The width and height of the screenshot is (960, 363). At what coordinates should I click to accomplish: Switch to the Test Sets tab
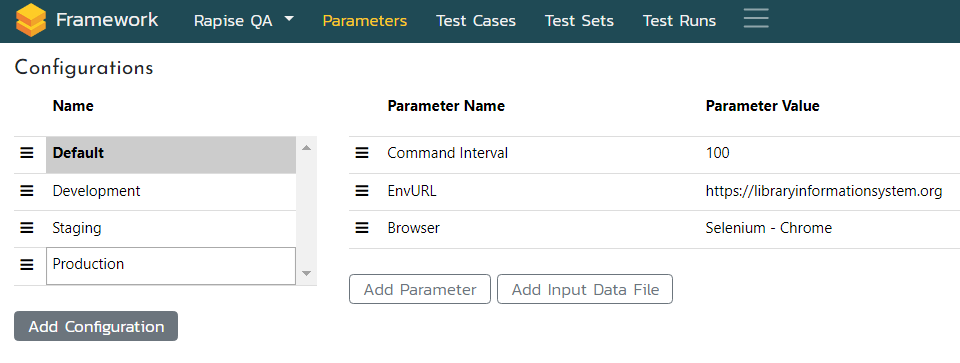click(579, 21)
